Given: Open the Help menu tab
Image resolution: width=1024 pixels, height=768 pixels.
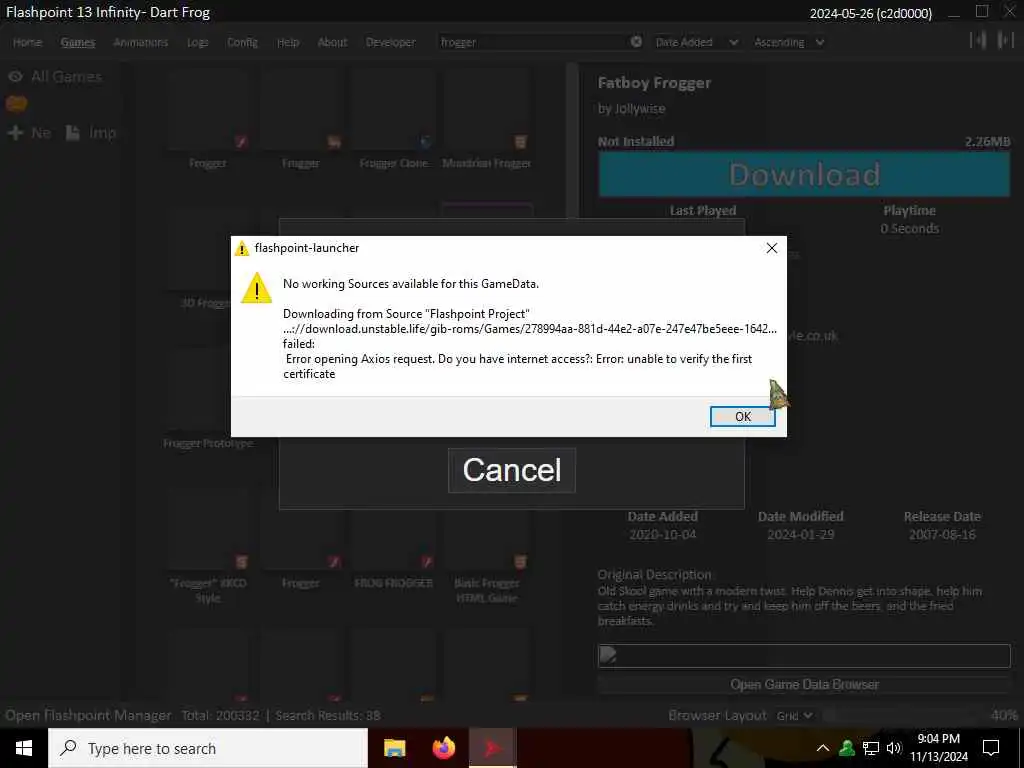Looking at the screenshot, I should 287,42.
